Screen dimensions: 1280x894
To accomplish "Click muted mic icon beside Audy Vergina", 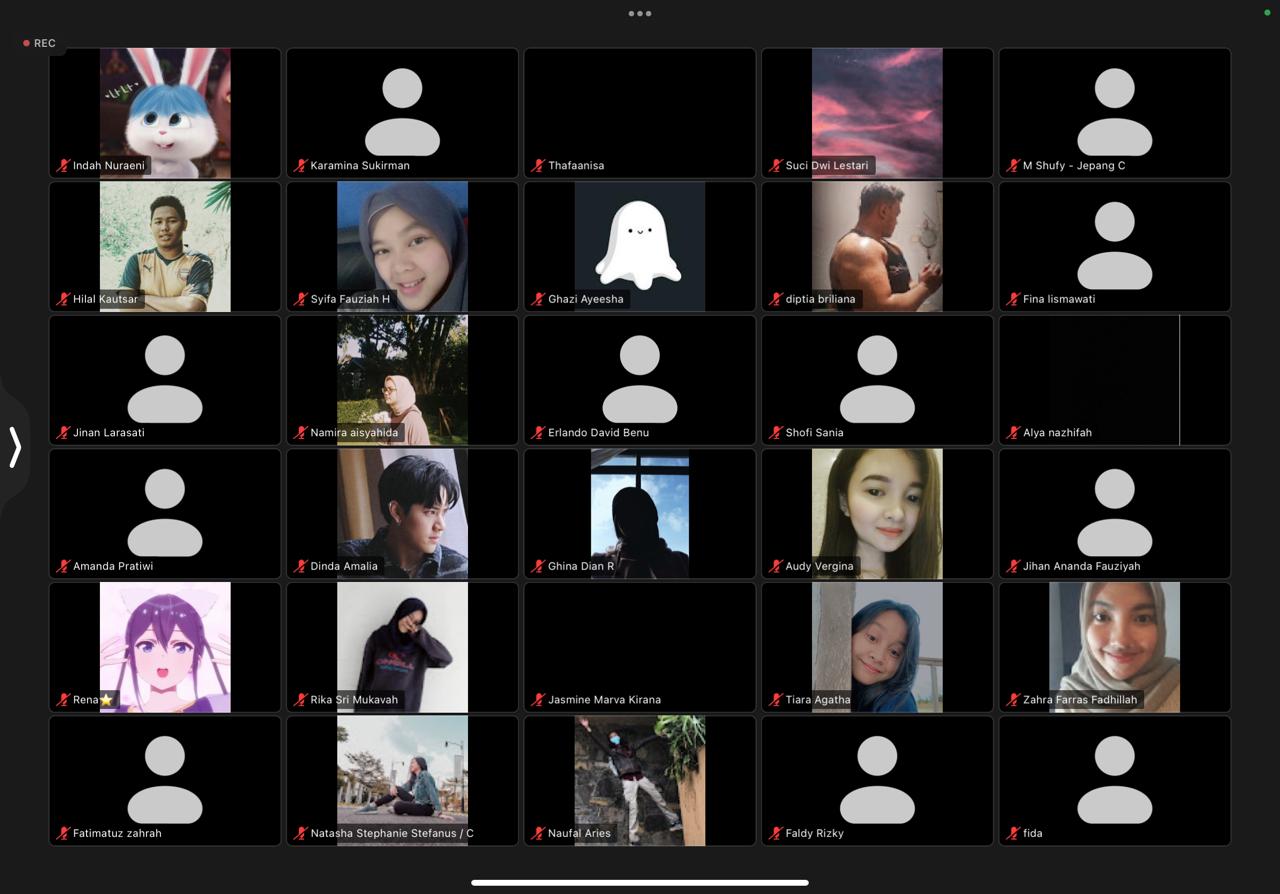I will (776, 566).
